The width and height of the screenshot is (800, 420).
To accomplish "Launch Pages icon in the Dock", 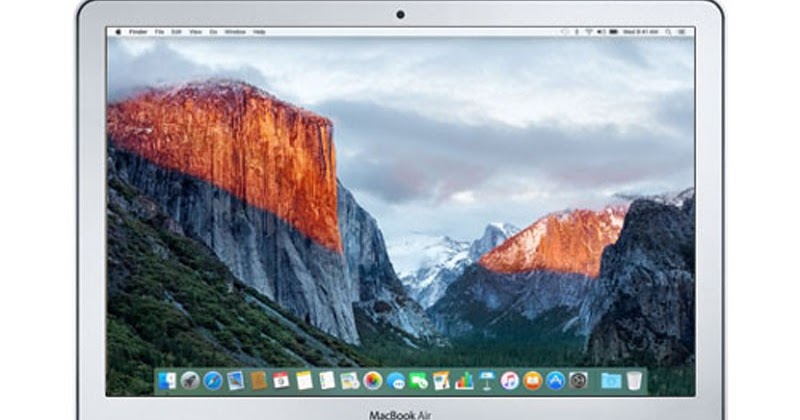I will coord(441,381).
